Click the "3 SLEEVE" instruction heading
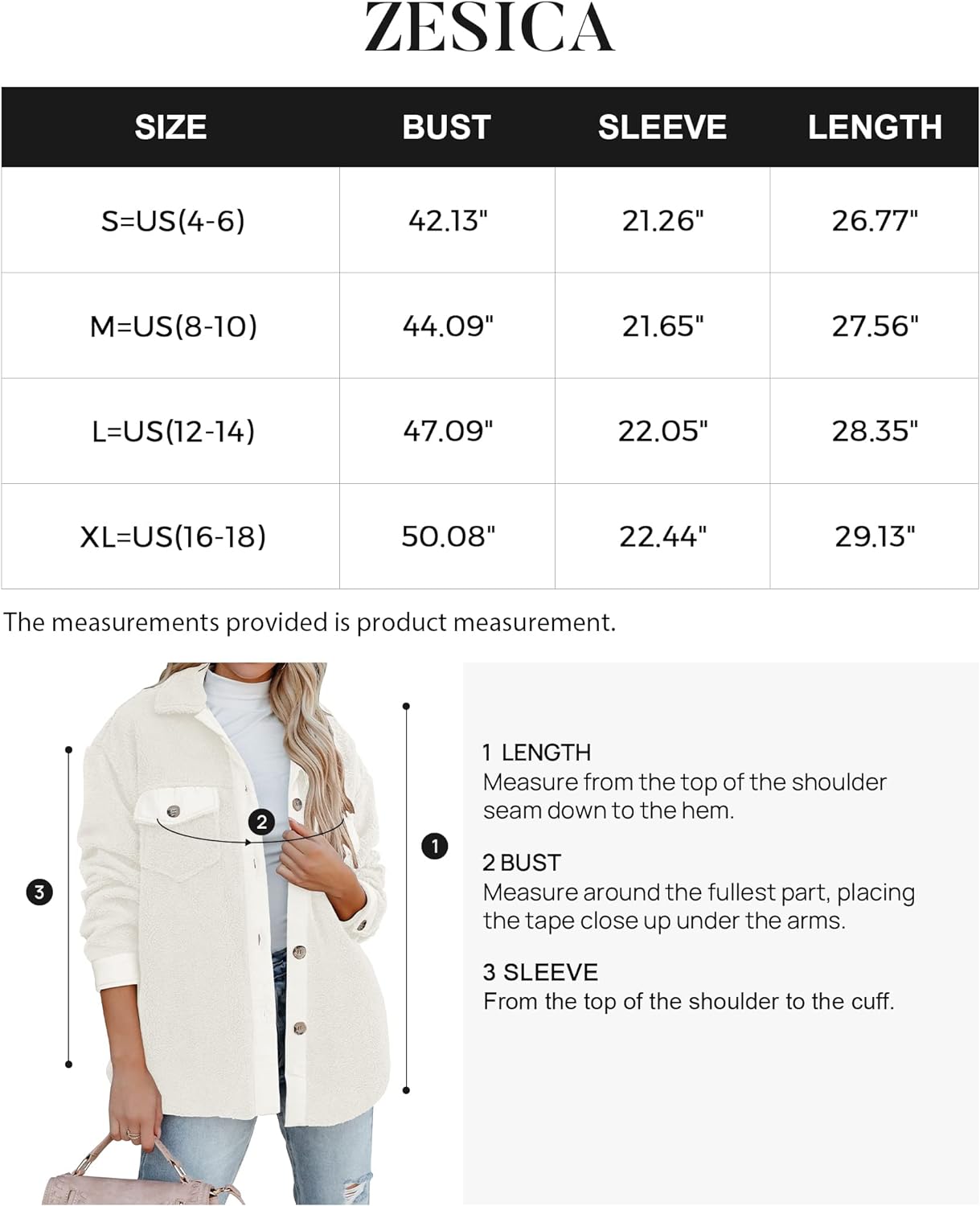Viewport: 980px width, 1206px height. (x=540, y=972)
